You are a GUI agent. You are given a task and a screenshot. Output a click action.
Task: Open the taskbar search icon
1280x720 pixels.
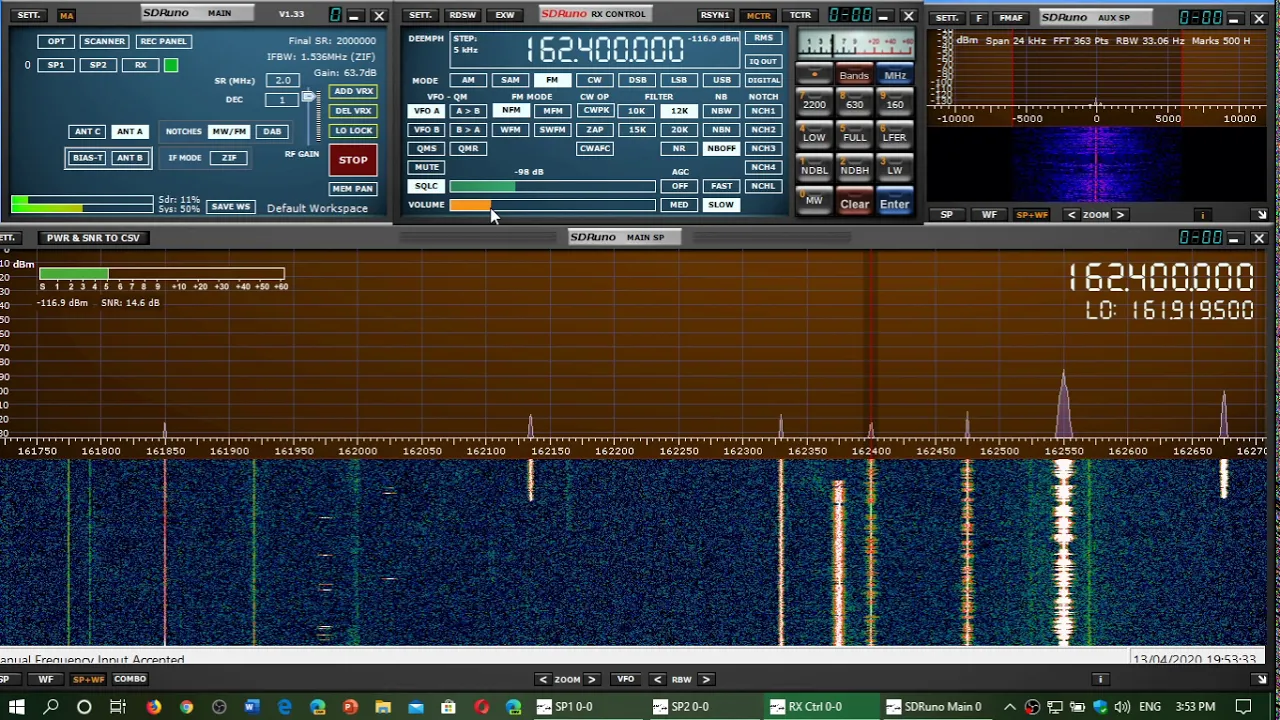pyautogui.click(x=51, y=707)
